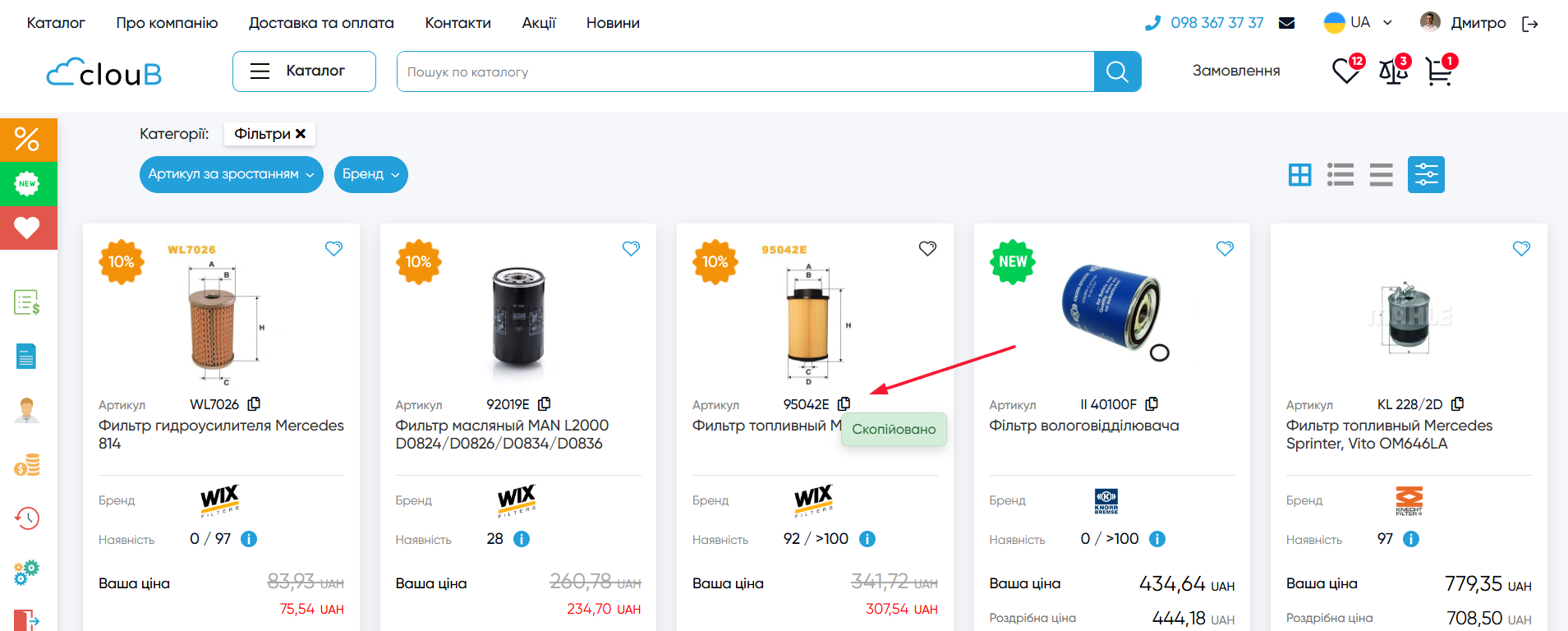The image size is (1568, 631).
Task: Open the Замовлення link
Action: tap(1235, 71)
